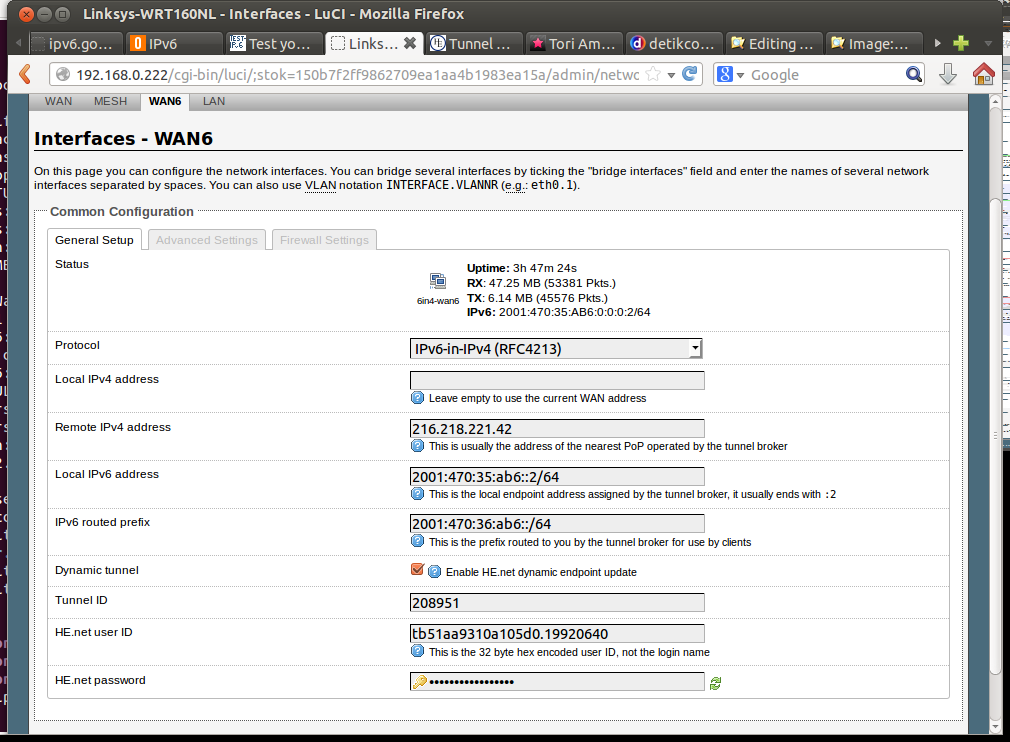Screen dimensions: 1010x742
Task: Click the IPv6 routed prefix field
Action: click(557, 524)
